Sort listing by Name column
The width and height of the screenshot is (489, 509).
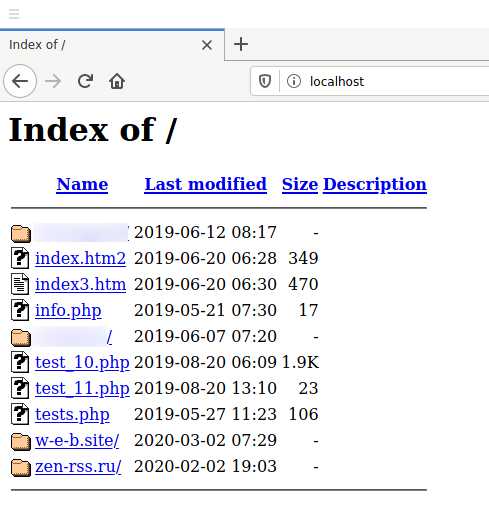click(x=82, y=184)
